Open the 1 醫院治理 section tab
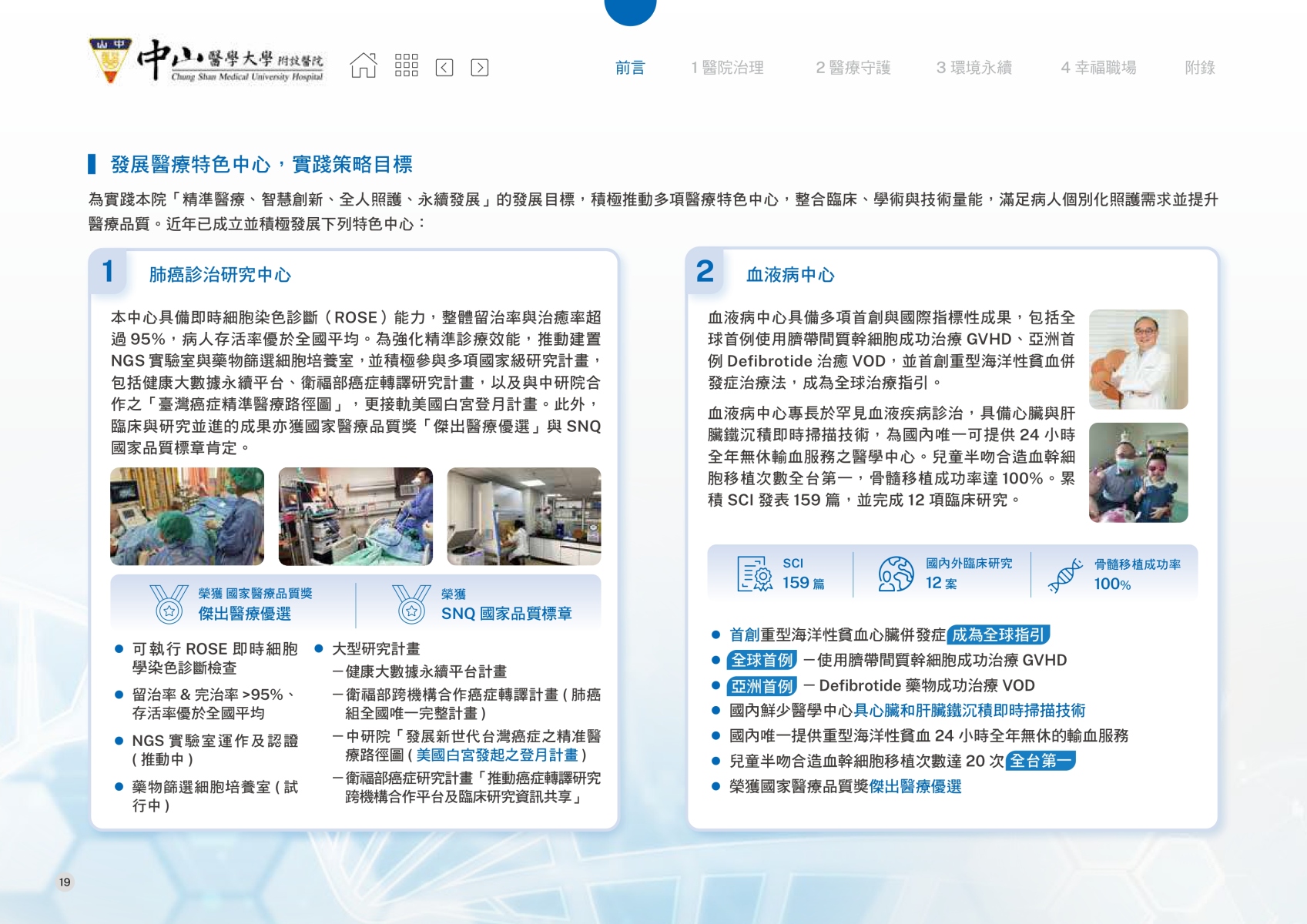Image resolution: width=1307 pixels, height=924 pixels. click(727, 68)
